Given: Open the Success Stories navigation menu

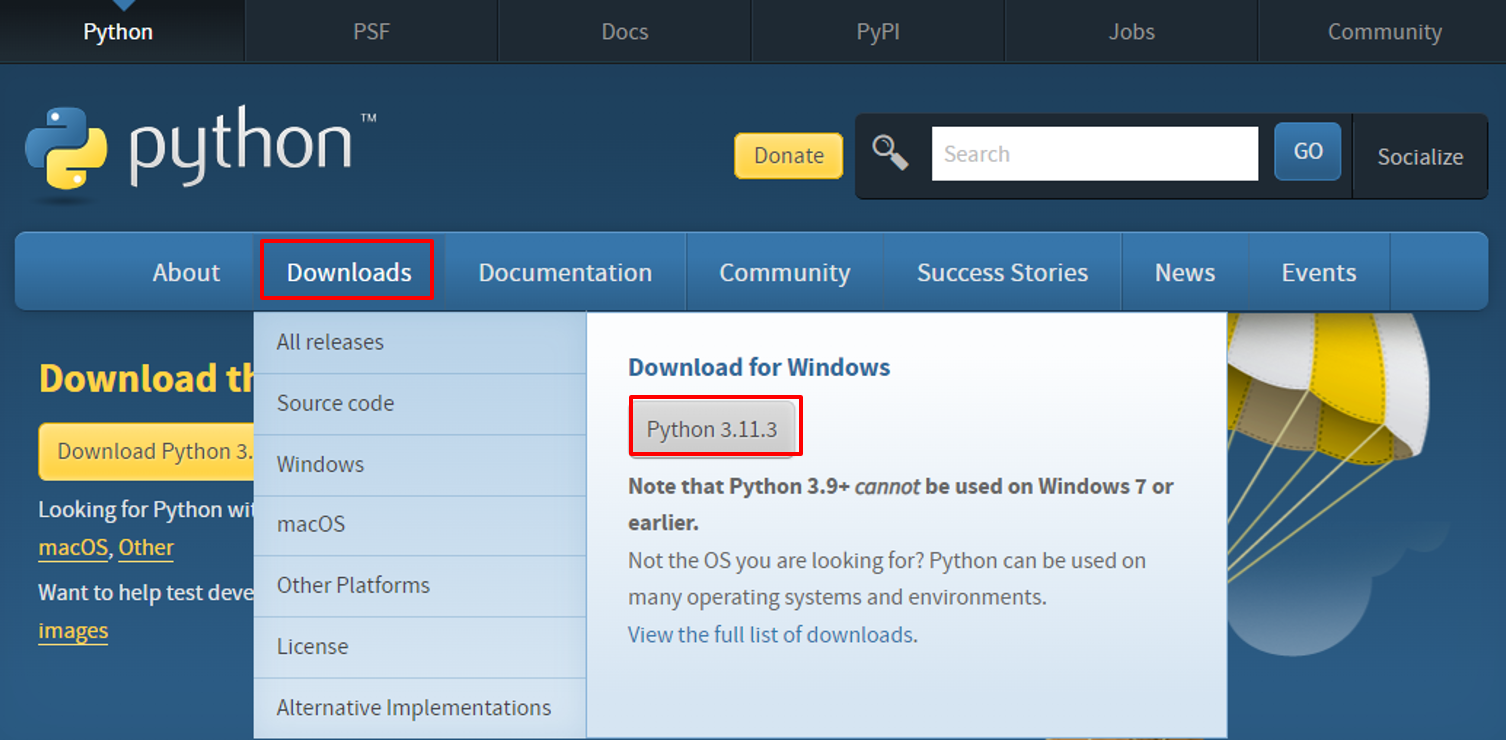Looking at the screenshot, I should click(1002, 272).
